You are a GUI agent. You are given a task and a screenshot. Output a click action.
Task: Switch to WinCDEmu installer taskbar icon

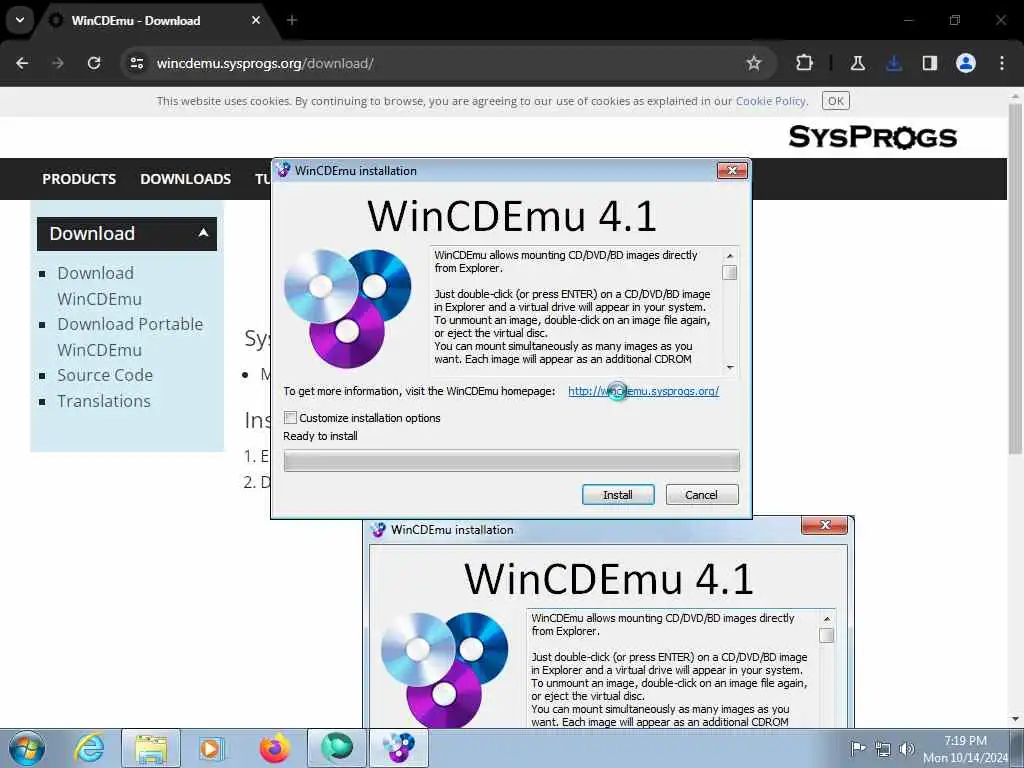[x=399, y=748]
